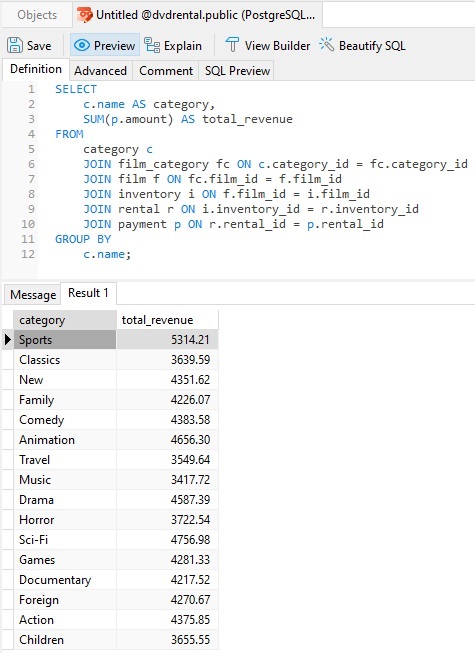The height and width of the screenshot is (653, 475).
Task: Click JOIN payment line in editor
Action: (233, 224)
